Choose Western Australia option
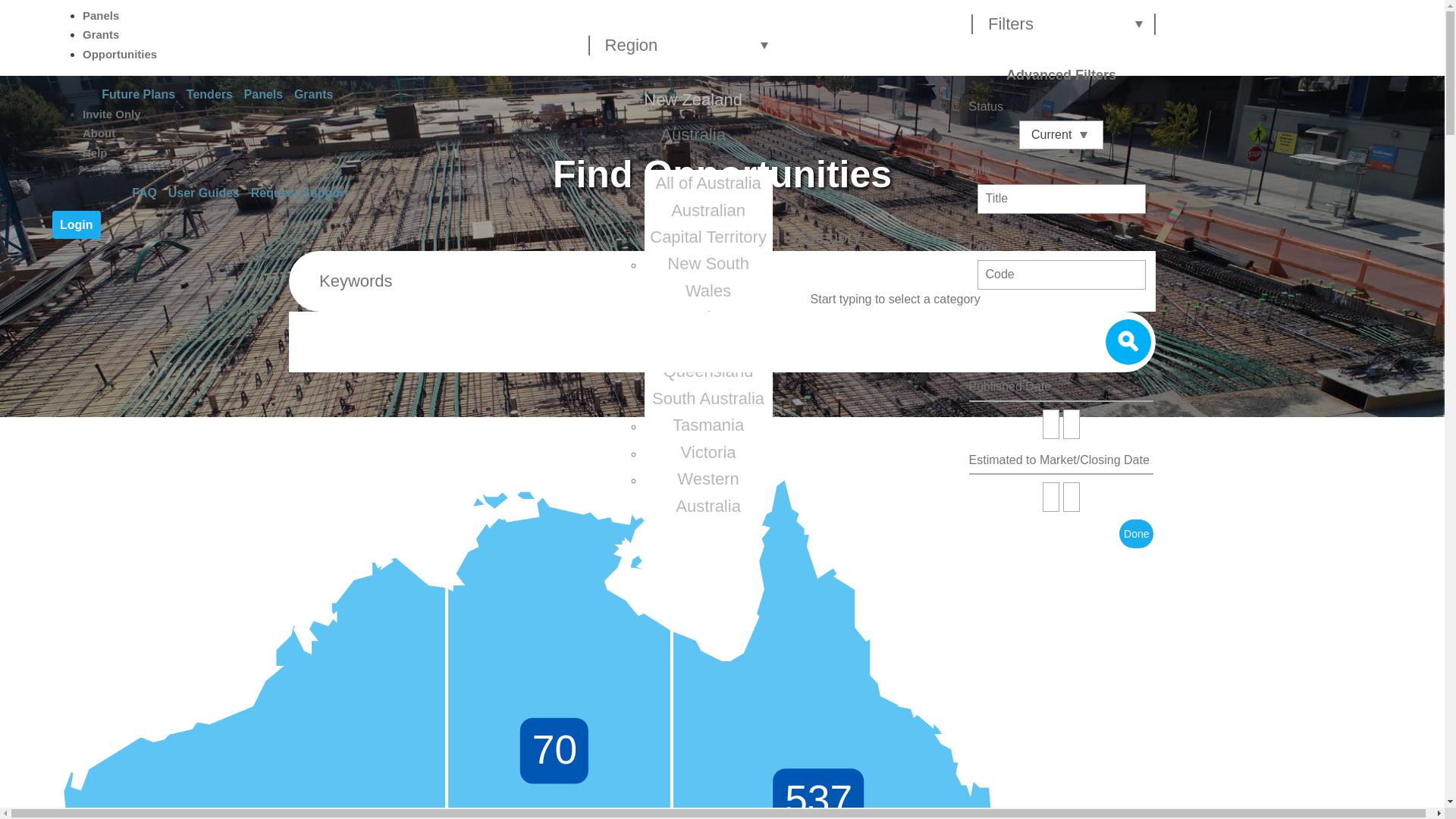The image size is (1456, 819). click(x=708, y=493)
